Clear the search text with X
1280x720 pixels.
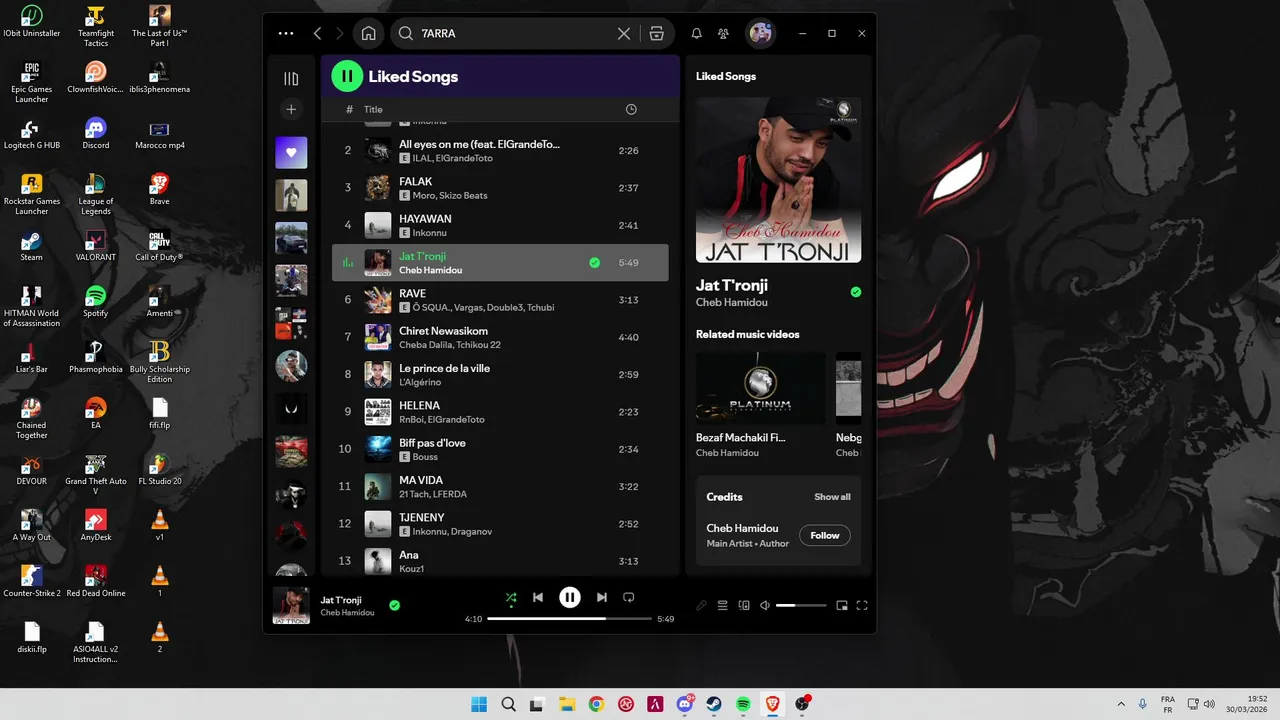(624, 33)
